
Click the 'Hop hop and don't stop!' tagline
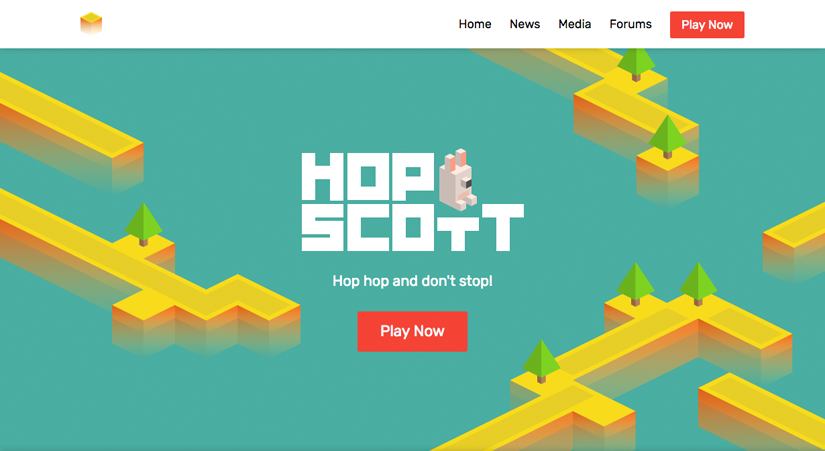tap(412, 281)
